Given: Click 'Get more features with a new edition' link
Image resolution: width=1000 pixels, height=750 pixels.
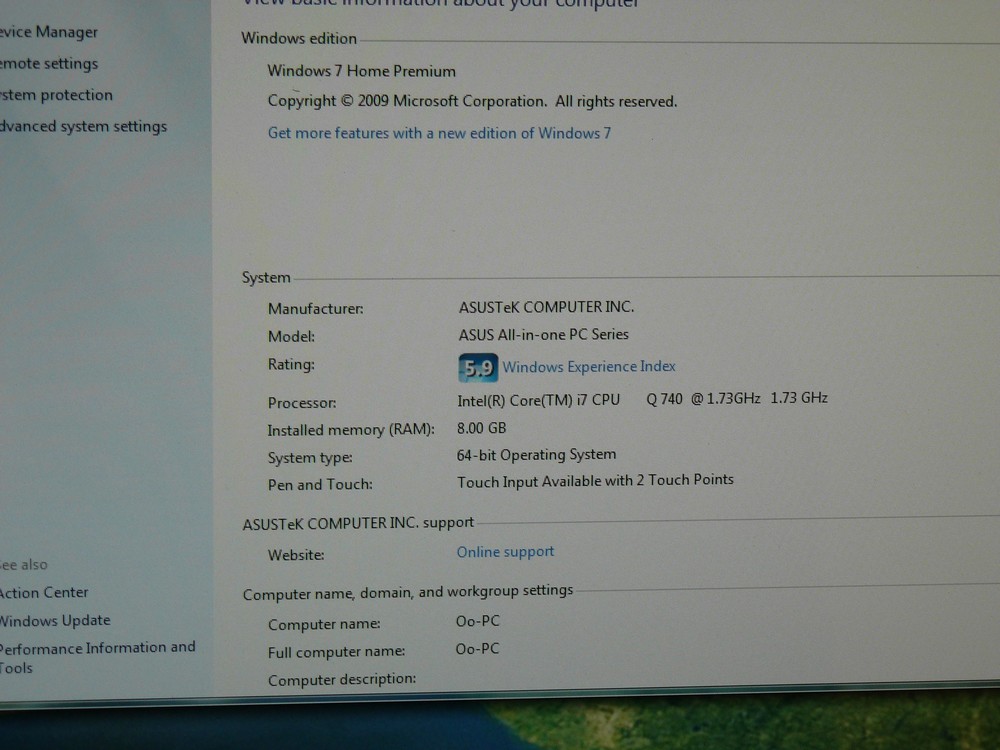Looking at the screenshot, I should 439,133.
